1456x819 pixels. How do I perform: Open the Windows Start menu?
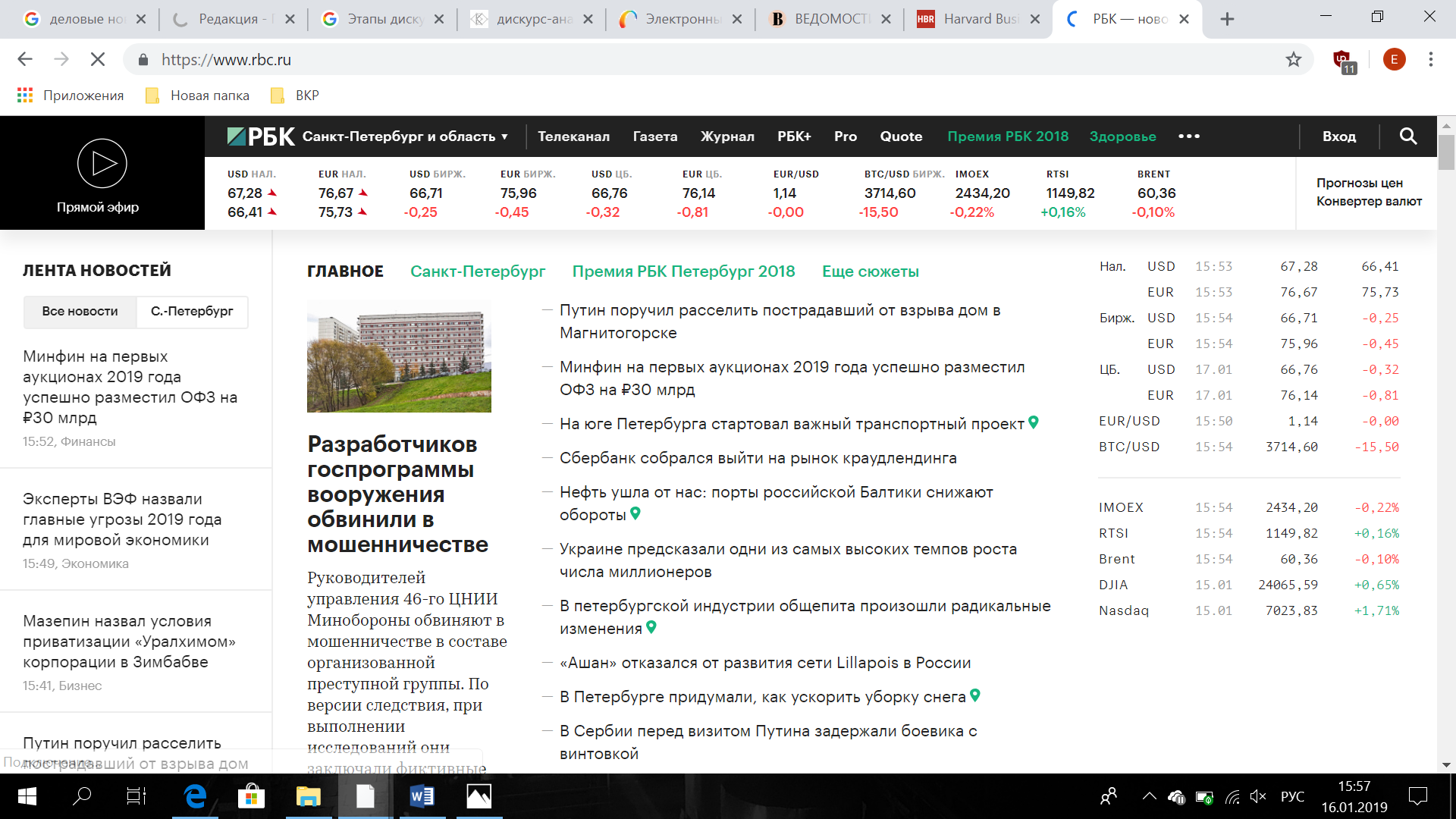click(x=27, y=796)
